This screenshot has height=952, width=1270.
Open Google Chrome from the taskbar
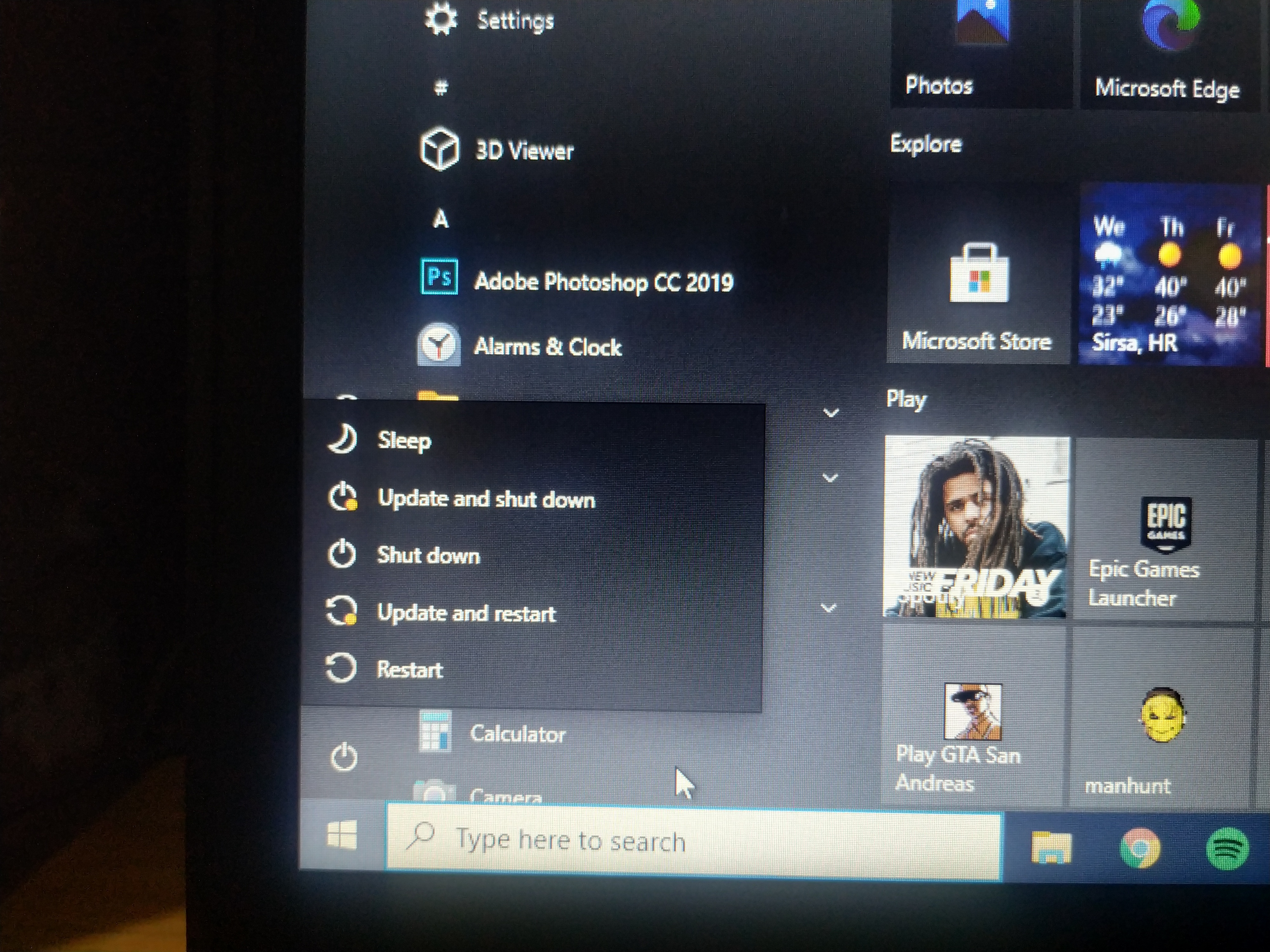(1139, 848)
